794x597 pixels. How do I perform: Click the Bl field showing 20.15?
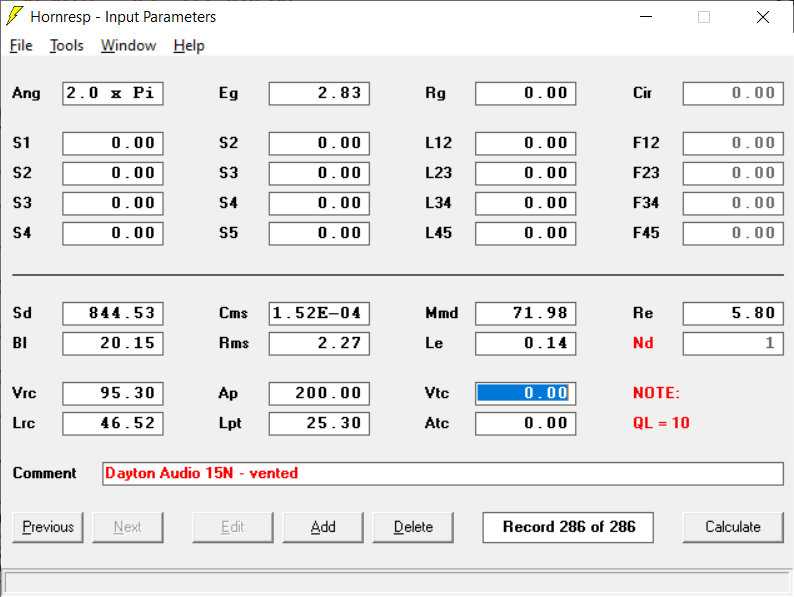[x=113, y=343]
